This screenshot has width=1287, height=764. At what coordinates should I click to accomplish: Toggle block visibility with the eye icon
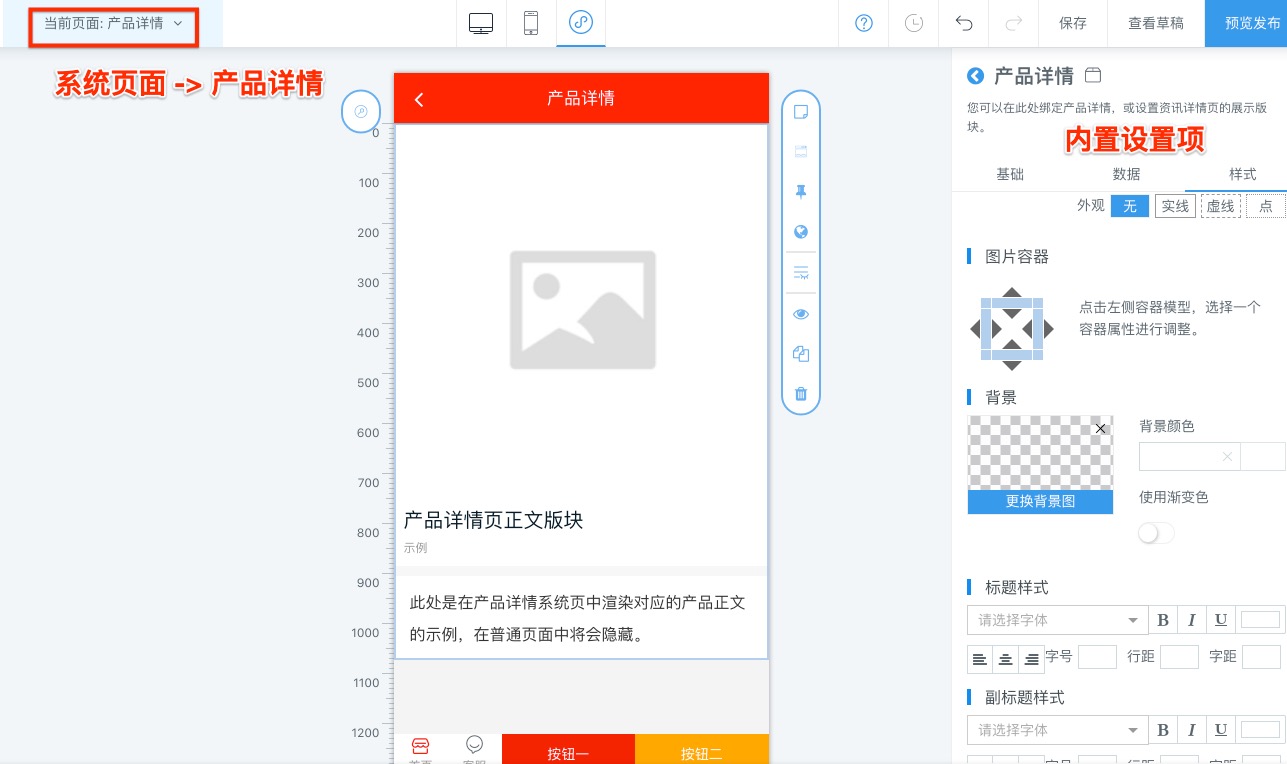pos(800,314)
